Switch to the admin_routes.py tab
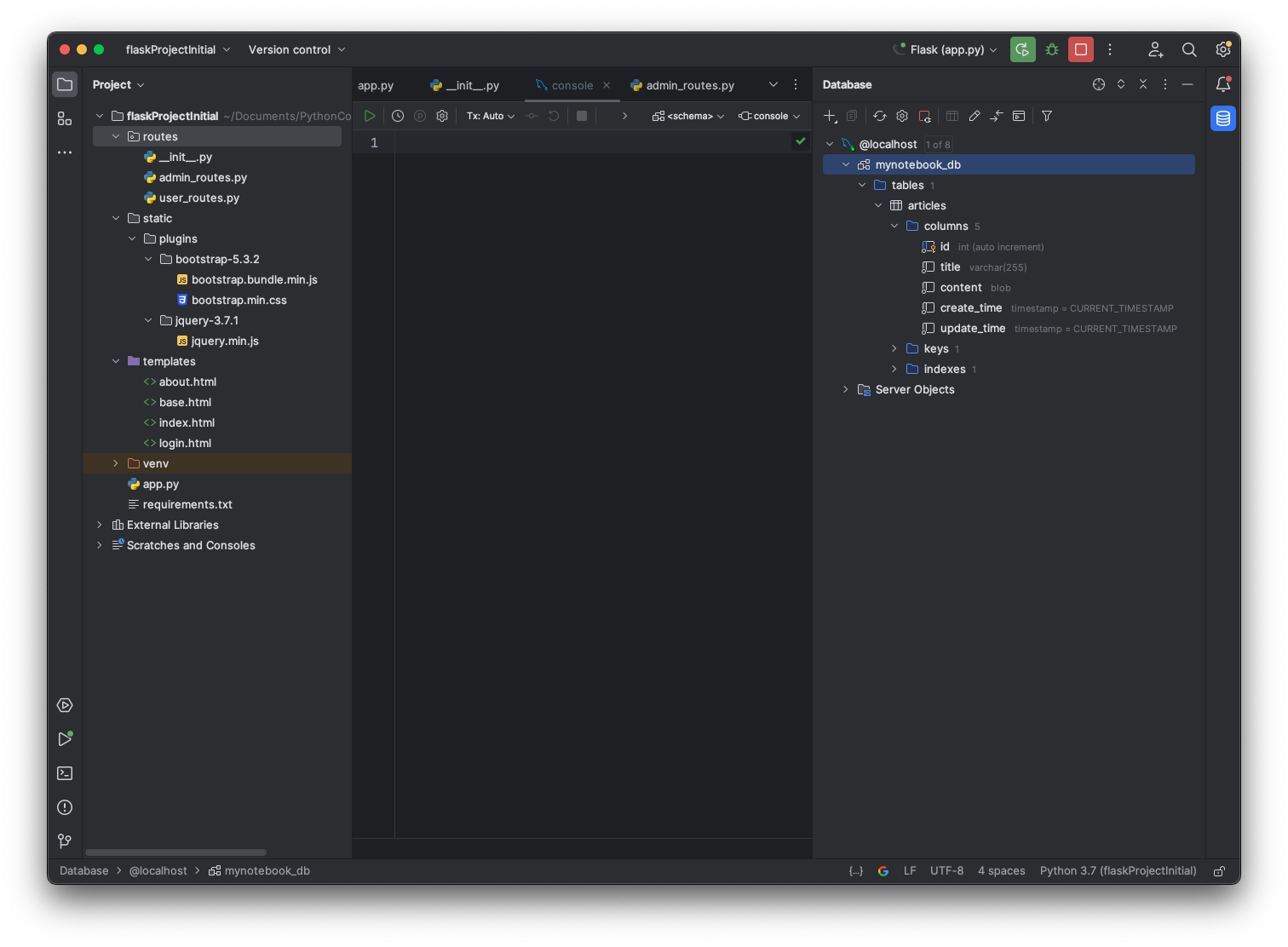 click(x=689, y=85)
